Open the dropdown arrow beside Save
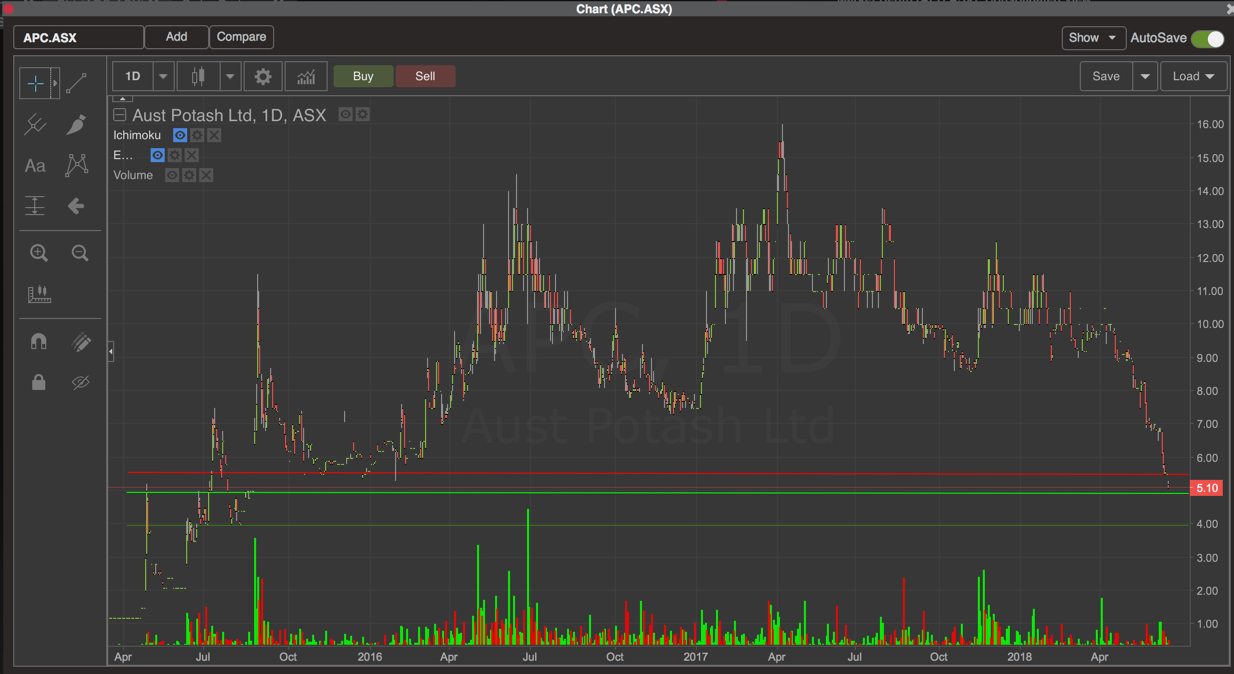 coord(1145,76)
